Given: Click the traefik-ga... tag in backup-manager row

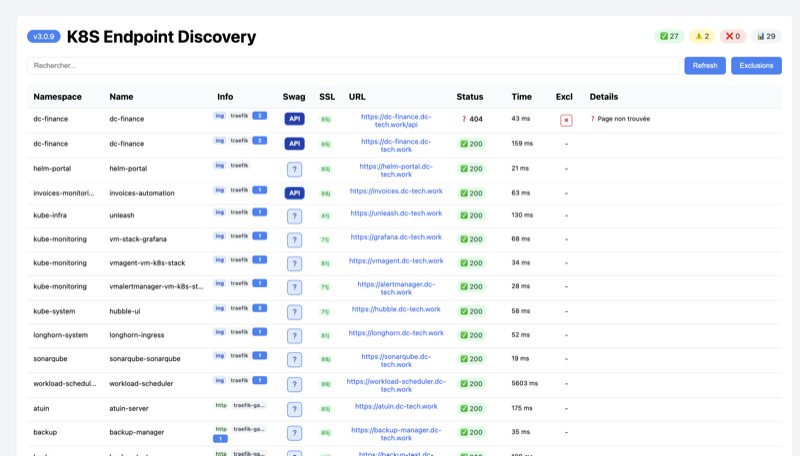Looking at the screenshot, I should [249, 429].
